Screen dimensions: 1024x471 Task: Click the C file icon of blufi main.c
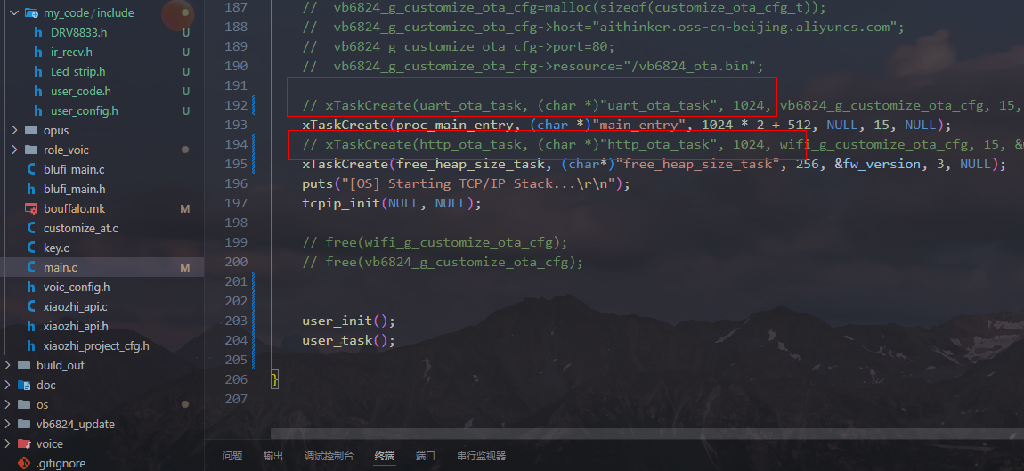(x=31, y=170)
